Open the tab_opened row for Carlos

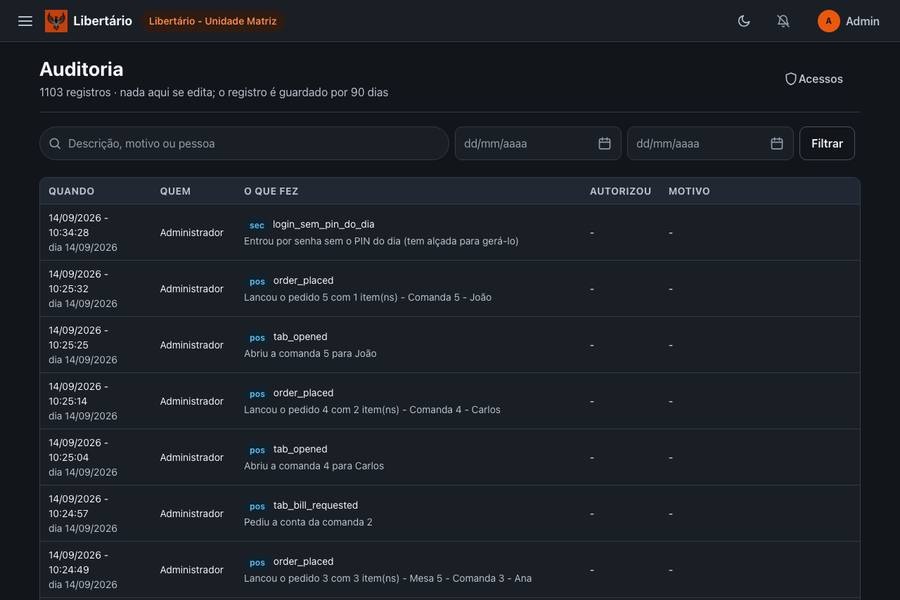pos(449,458)
